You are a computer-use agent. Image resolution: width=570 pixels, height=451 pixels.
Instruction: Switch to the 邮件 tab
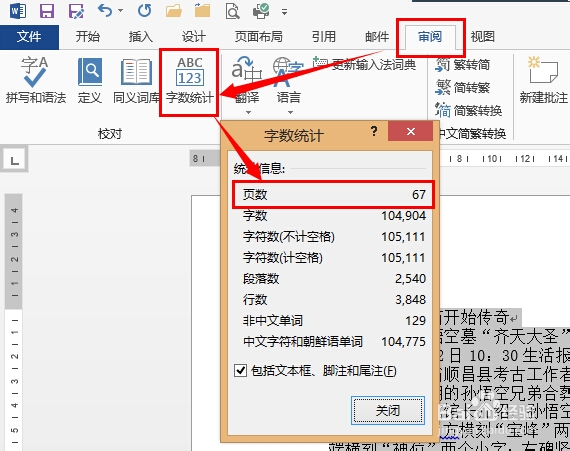point(377,37)
